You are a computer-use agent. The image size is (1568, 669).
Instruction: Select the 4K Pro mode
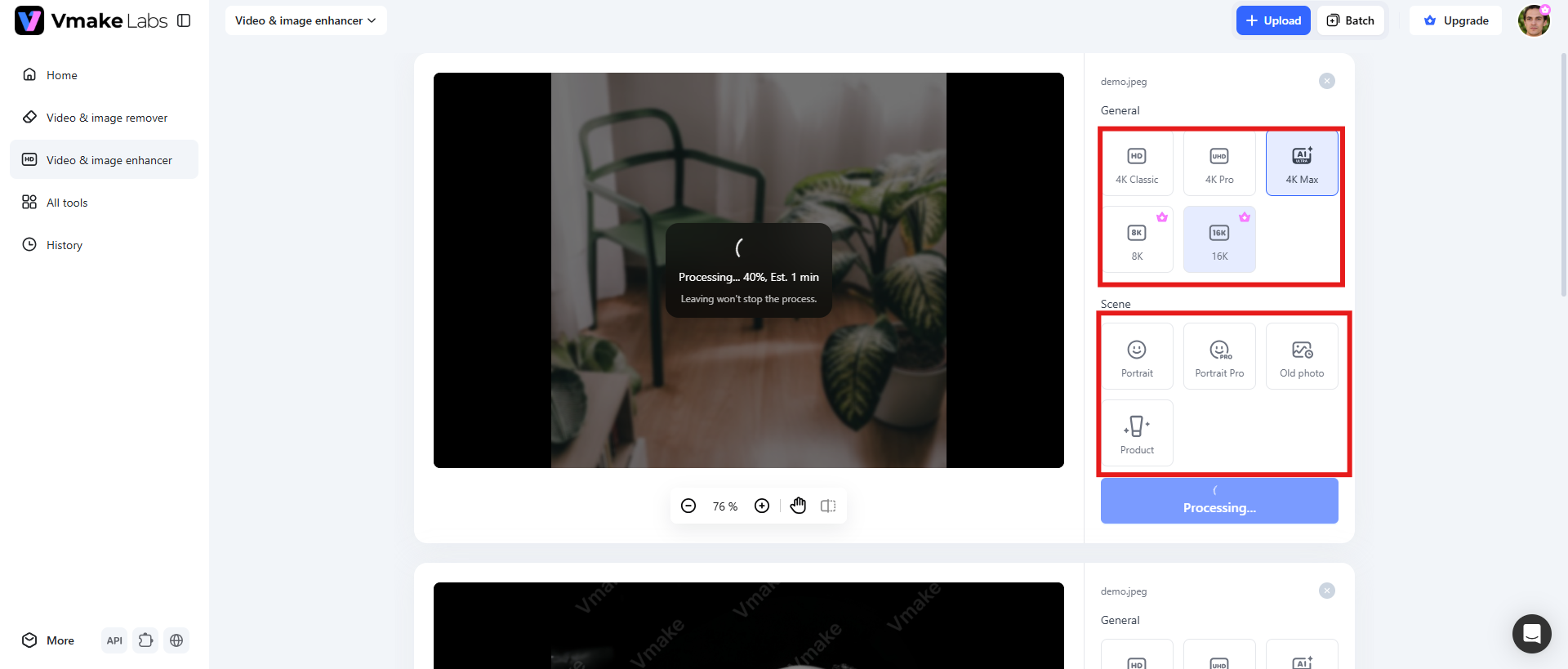(x=1219, y=163)
